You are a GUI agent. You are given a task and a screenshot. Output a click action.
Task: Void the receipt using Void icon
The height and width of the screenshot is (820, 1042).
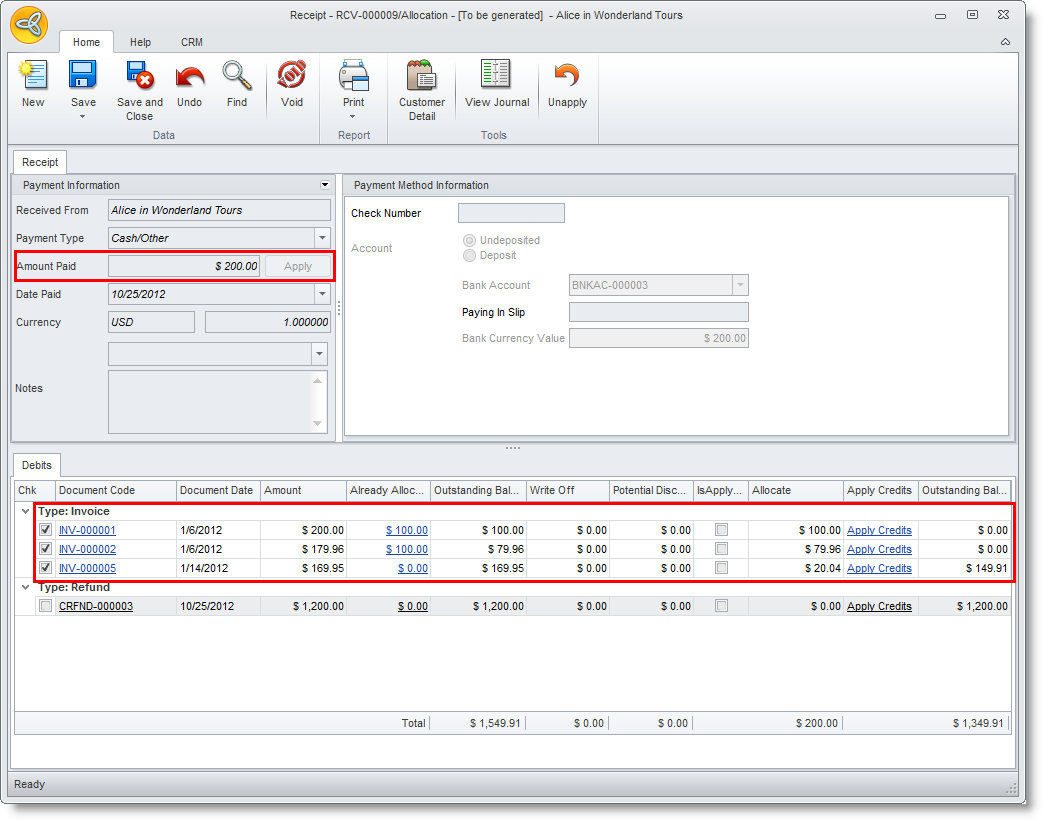(x=291, y=77)
